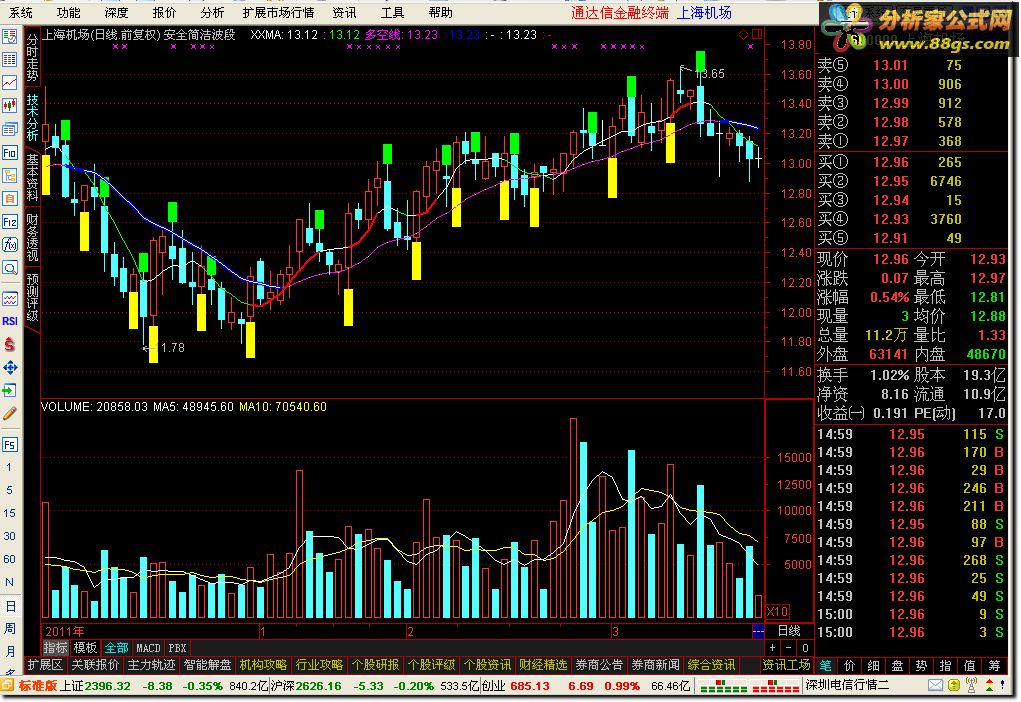Select the 笔 tick detail tab

pyautogui.click(x=826, y=665)
